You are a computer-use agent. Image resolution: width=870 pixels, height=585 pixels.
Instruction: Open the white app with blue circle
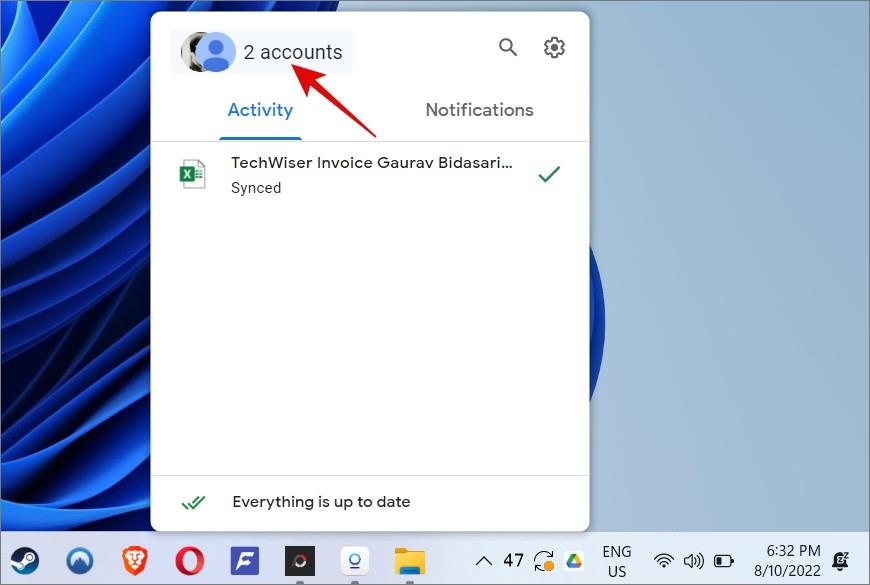click(x=355, y=561)
